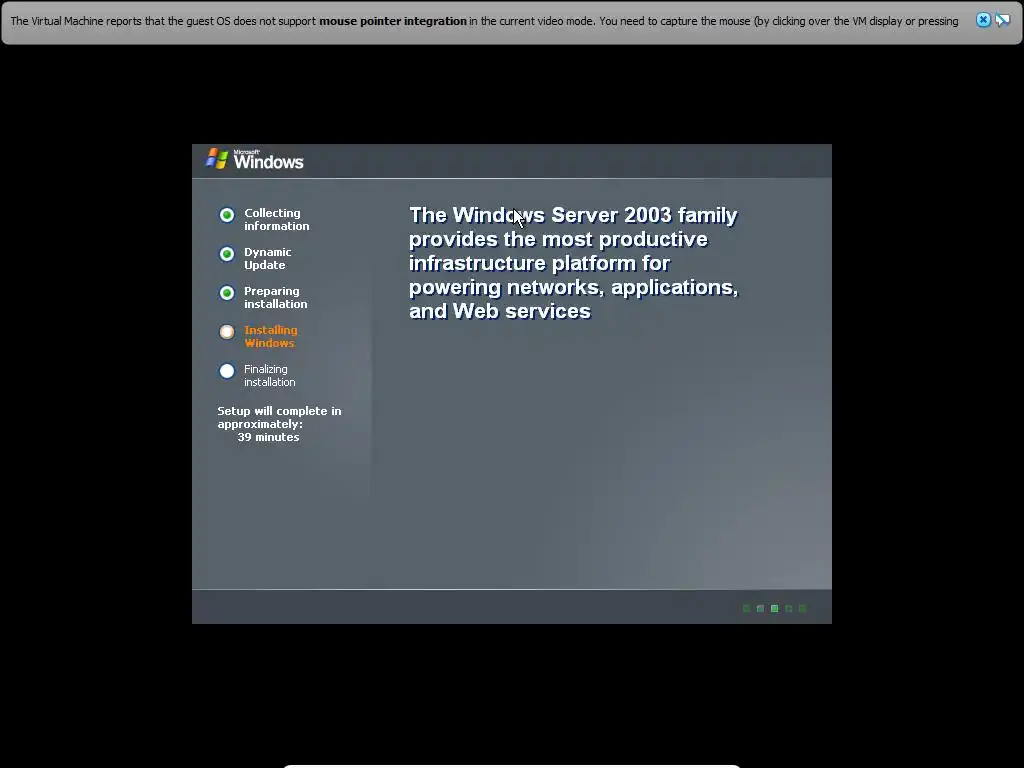This screenshot has width=1024, height=768.
Task: Click the orange "Installing Windows" label
Action: pyautogui.click(x=271, y=336)
